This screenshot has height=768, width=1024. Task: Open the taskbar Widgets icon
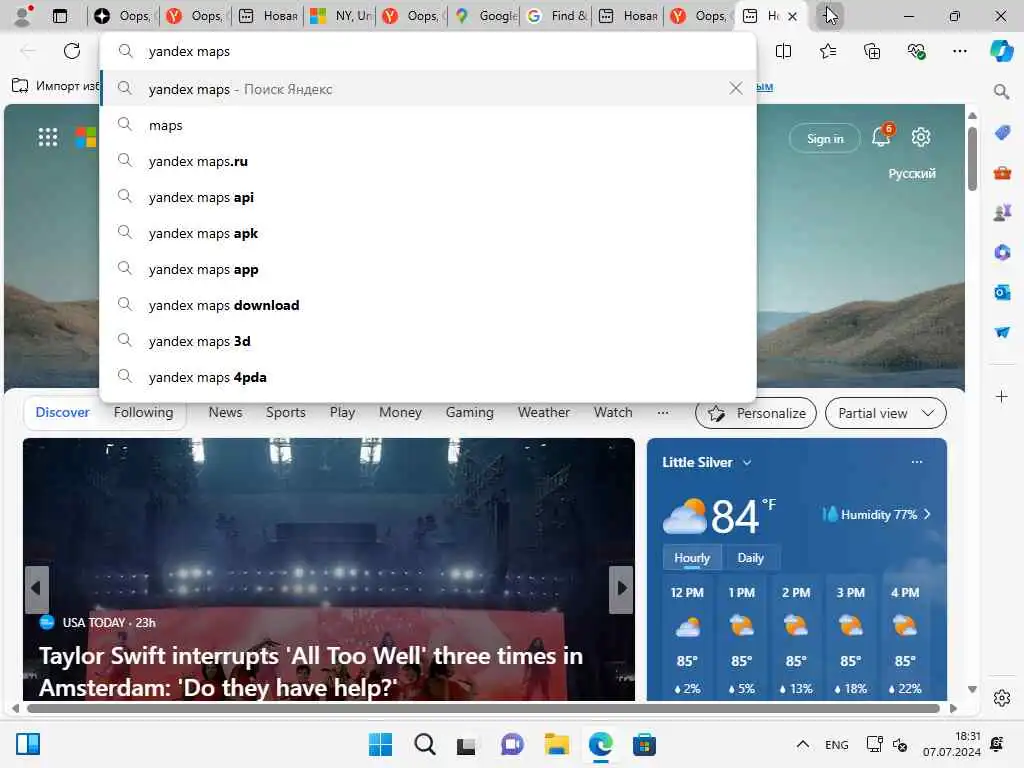tap(28, 744)
